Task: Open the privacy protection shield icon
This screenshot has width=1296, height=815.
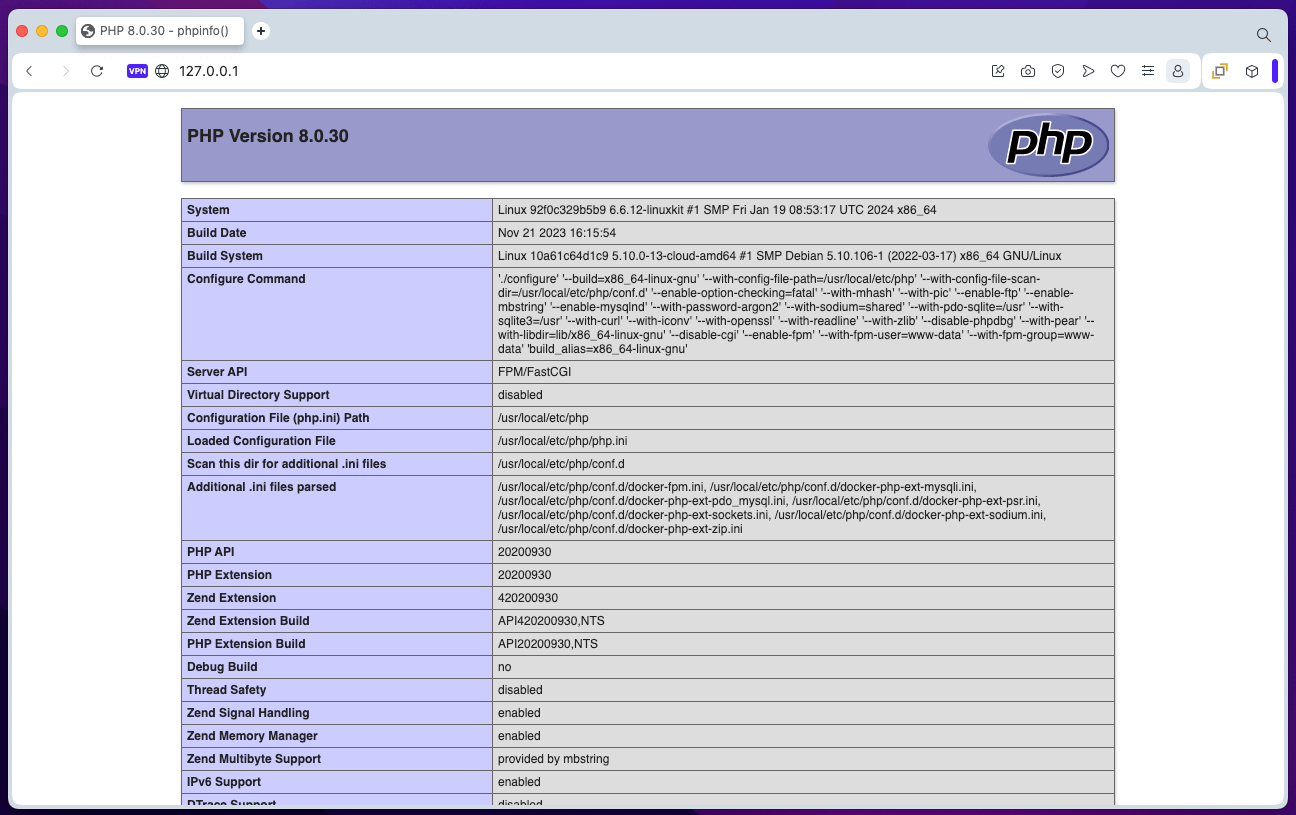Action: tap(1057, 71)
